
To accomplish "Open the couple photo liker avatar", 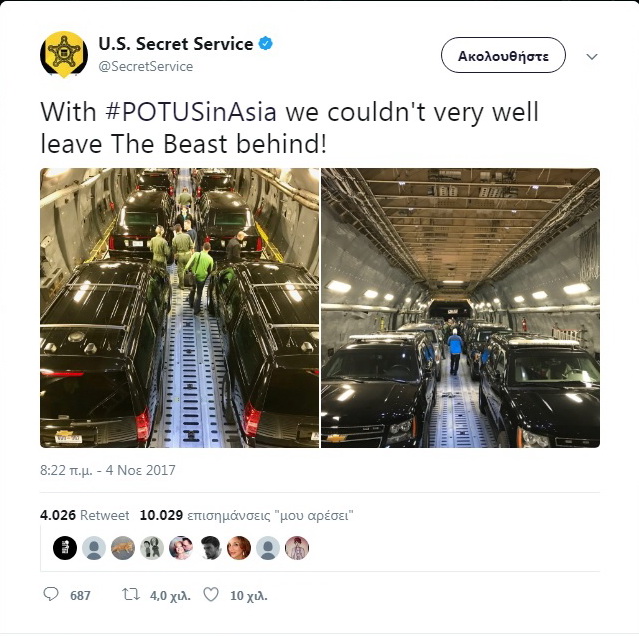I will 181,548.
